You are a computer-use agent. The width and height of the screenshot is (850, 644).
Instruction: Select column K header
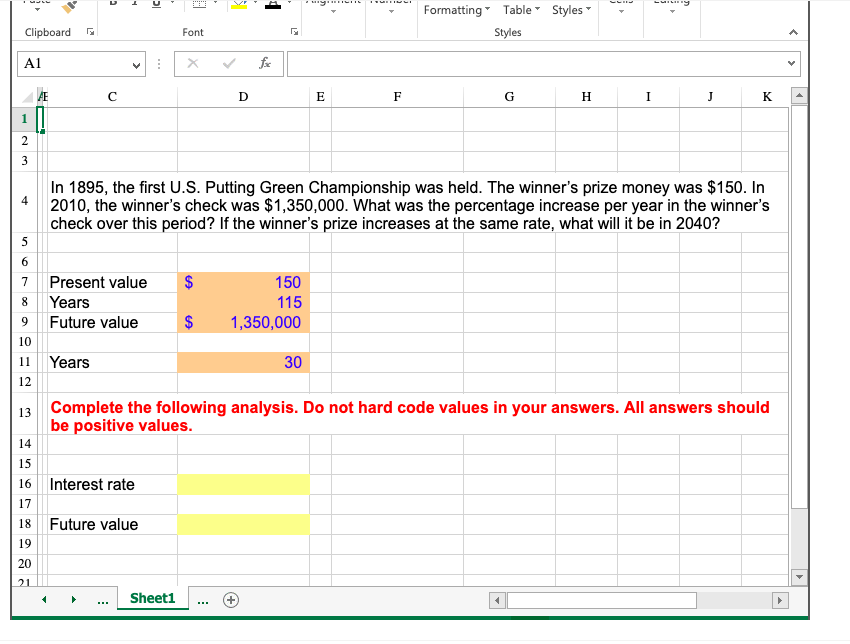(x=767, y=97)
